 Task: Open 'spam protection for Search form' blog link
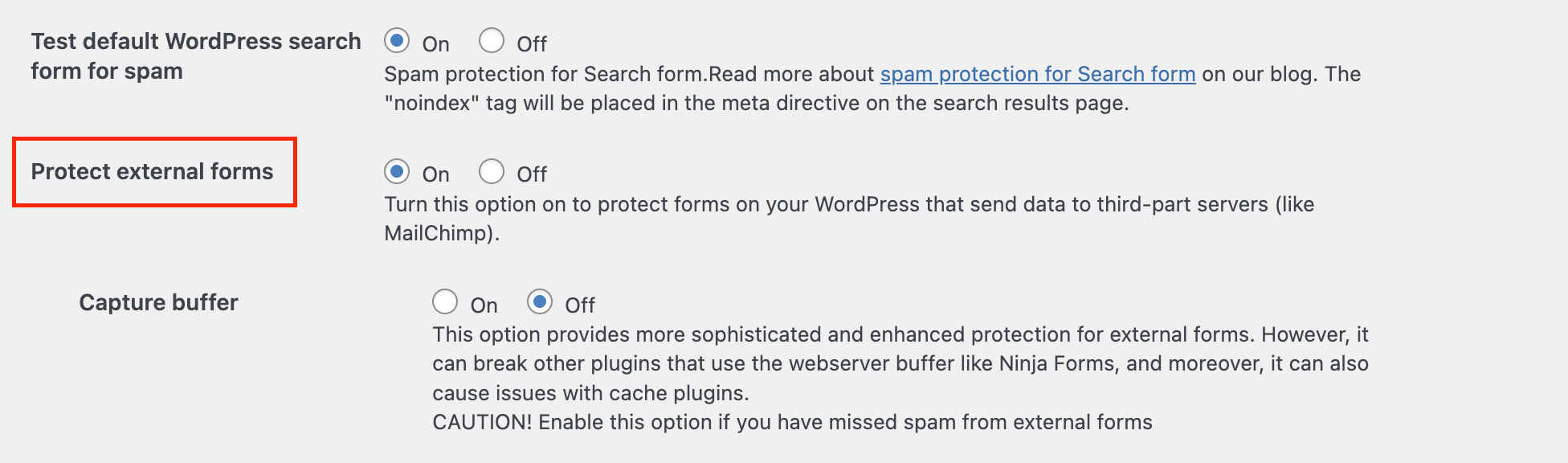coord(1038,74)
